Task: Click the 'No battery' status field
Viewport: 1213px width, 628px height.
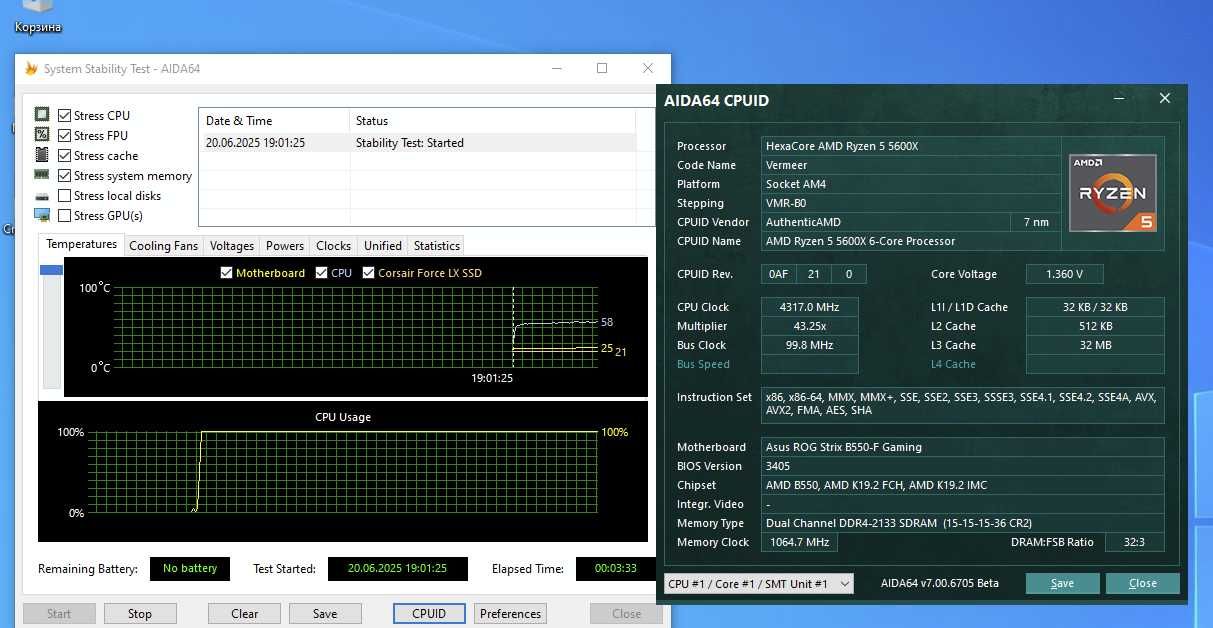Action: [x=190, y=568]
